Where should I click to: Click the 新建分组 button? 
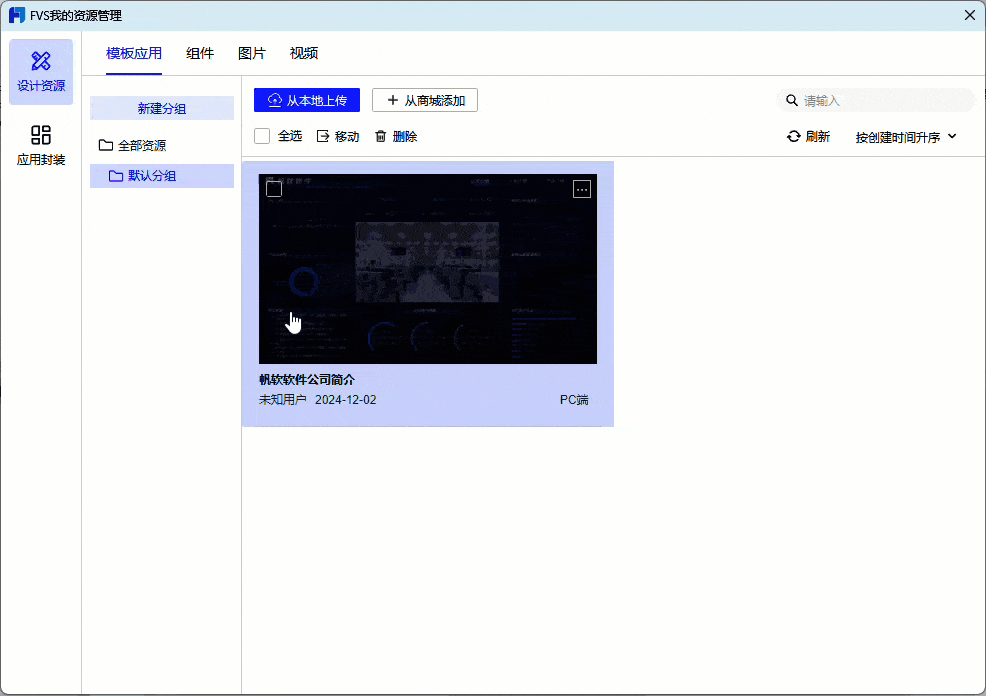click(161, 107)
